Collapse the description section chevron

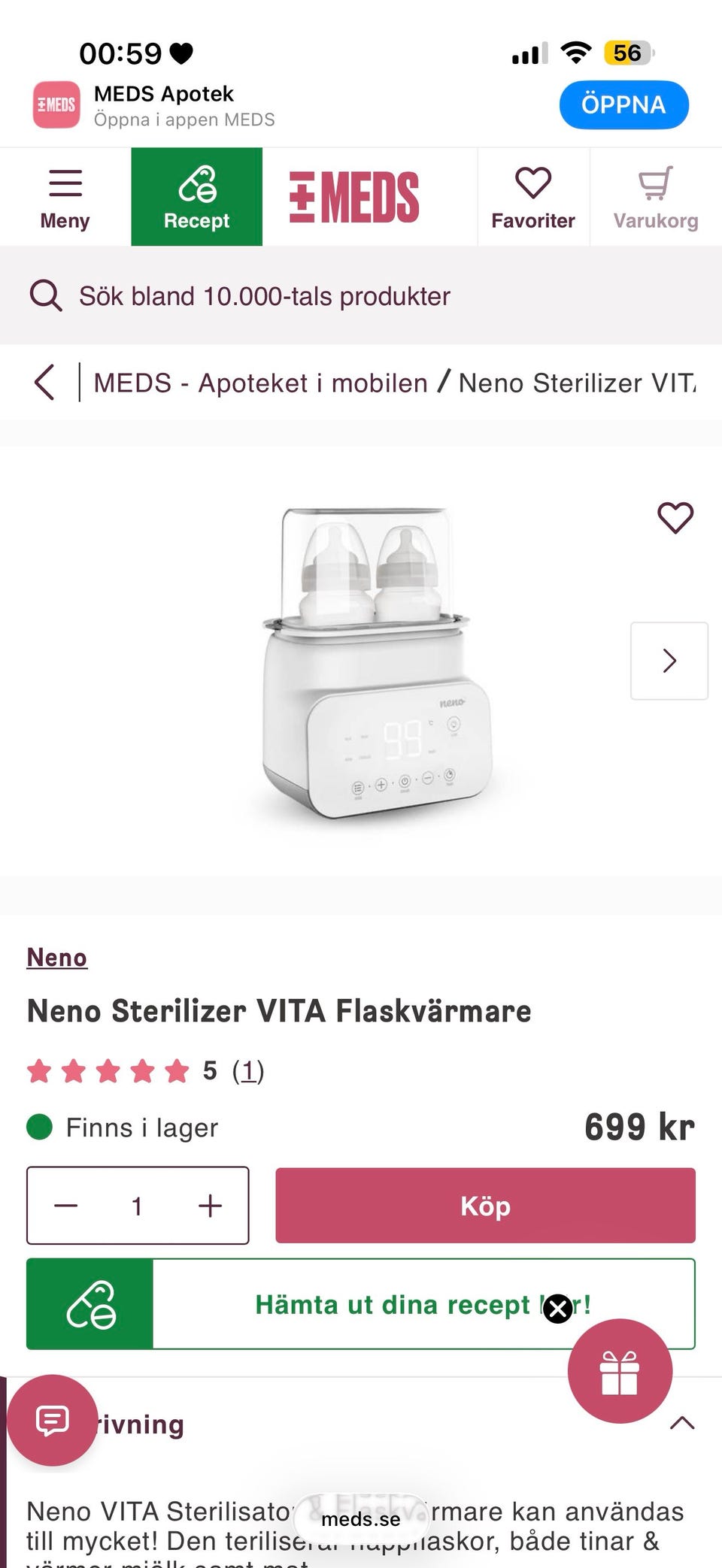(681, 1423)
